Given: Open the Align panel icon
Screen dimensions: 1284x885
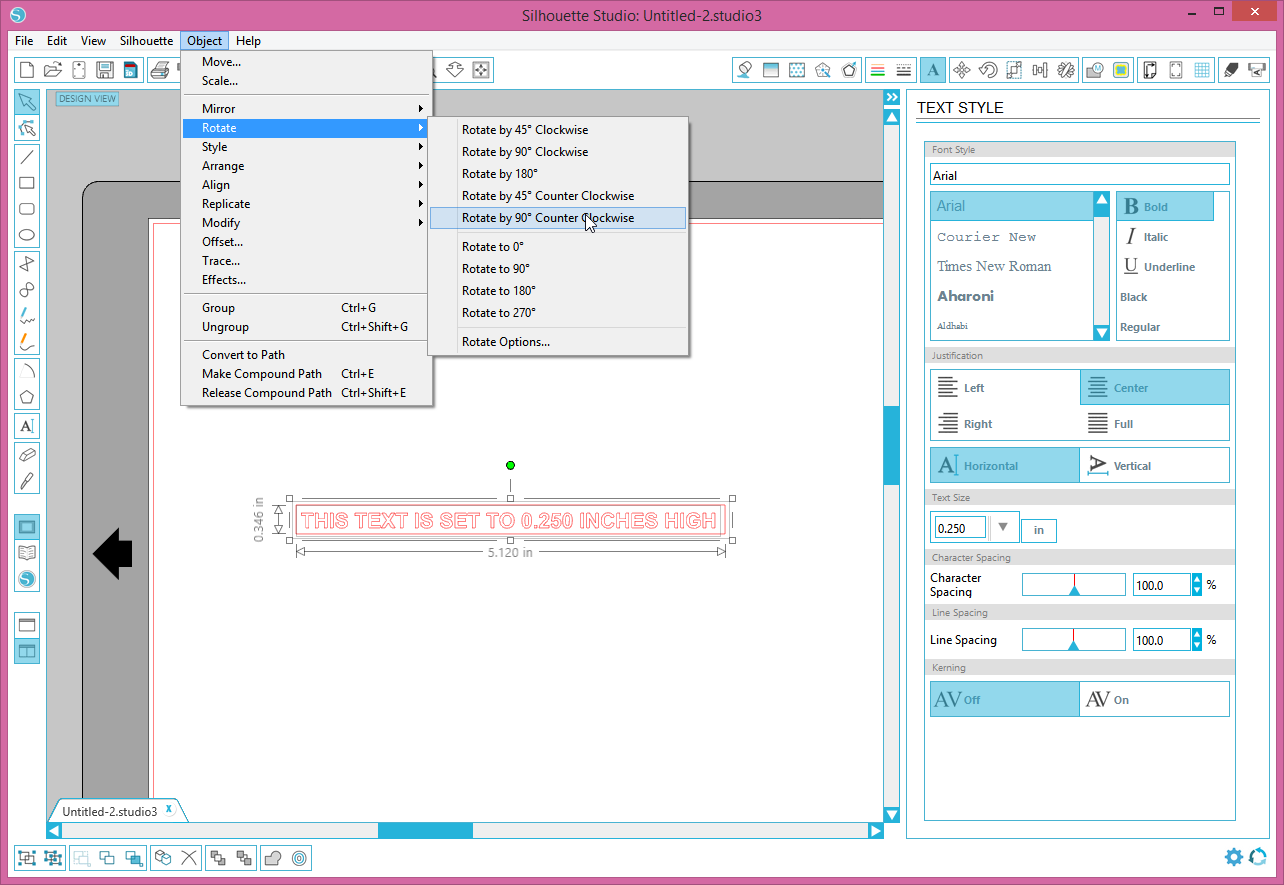Looking at the screenshot, I should 1040,70.
